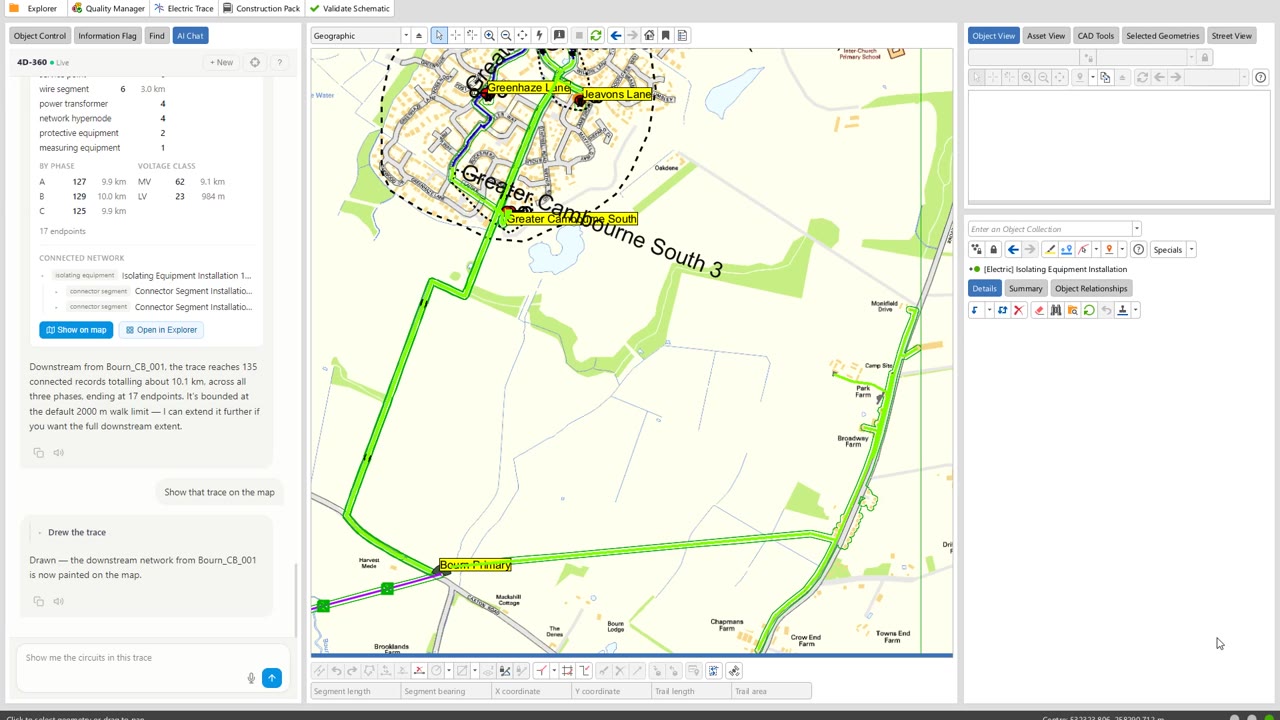Switch to the Information Flag tab
The width and height of the screenshot is (1280, 720).
[x=107, y=35]
